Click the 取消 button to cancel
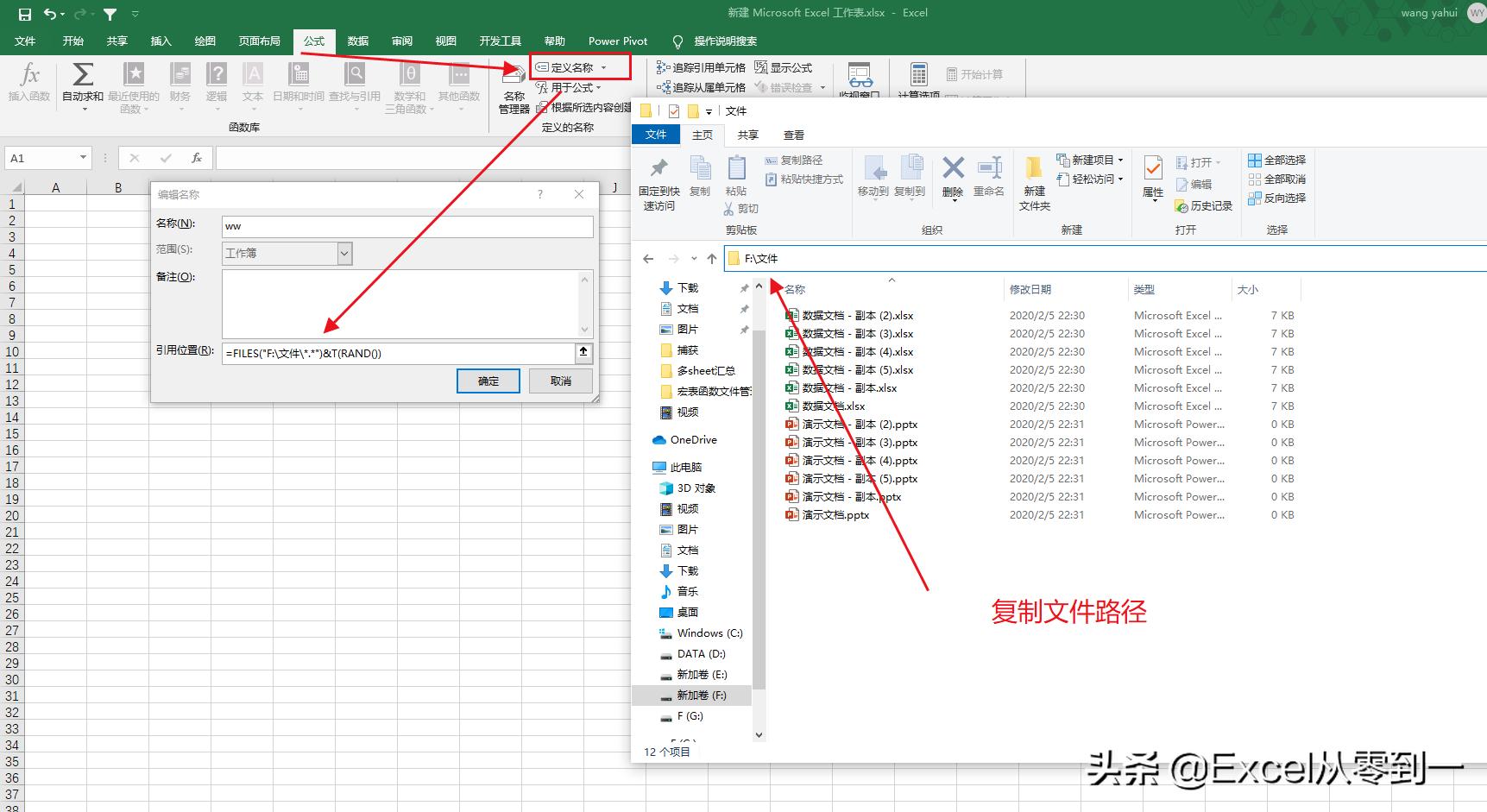Viewport: 1487px width, 812px height. [x=559, y=381]
